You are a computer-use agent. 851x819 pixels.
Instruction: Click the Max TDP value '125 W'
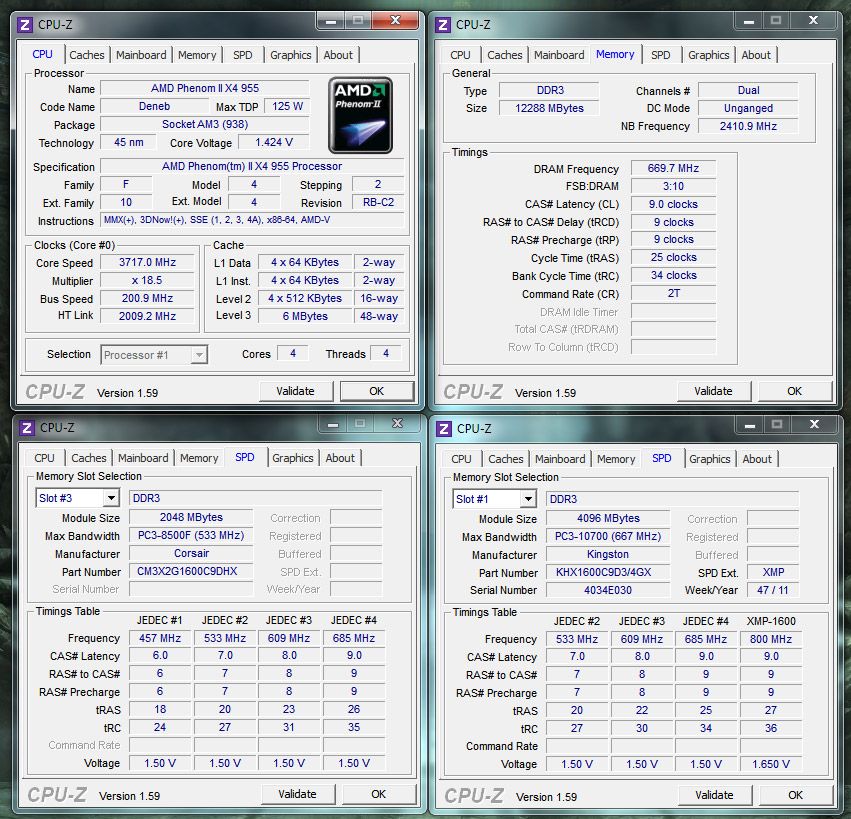pyautogui.click(x=287, y=106)
